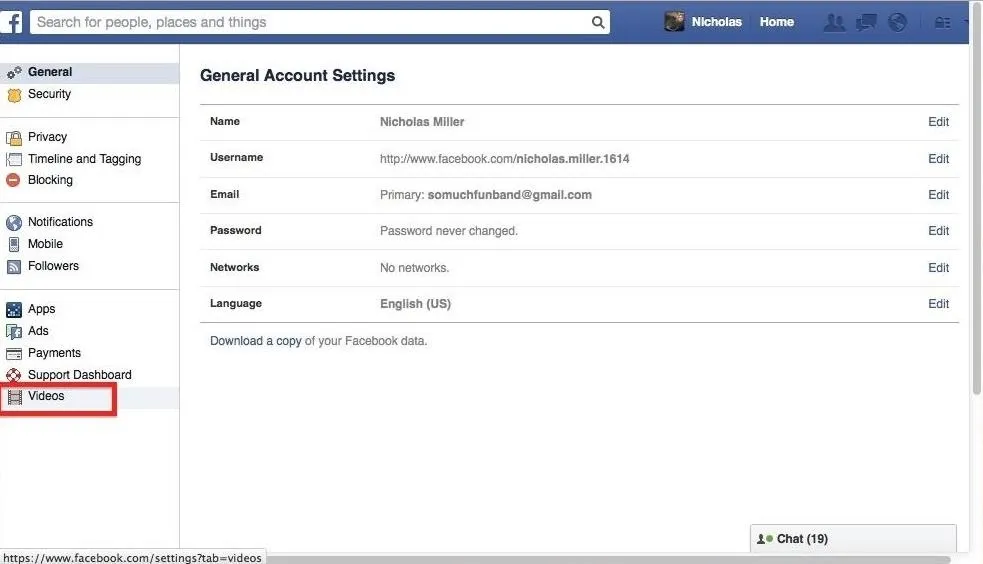Screen dimensions: 983x564
Task: Edit the Language row
Action: 938,304
